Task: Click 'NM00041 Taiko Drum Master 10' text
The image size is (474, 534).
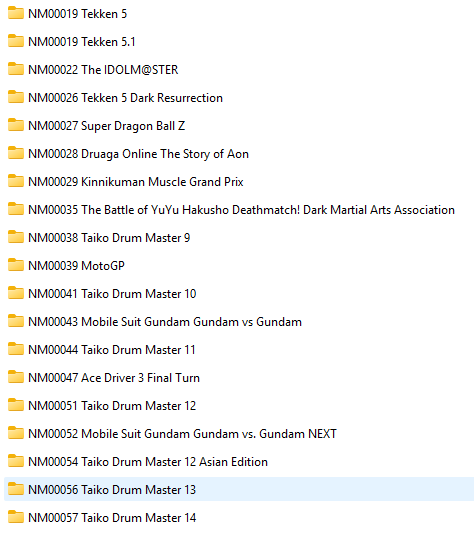Action: coord(112,294)
